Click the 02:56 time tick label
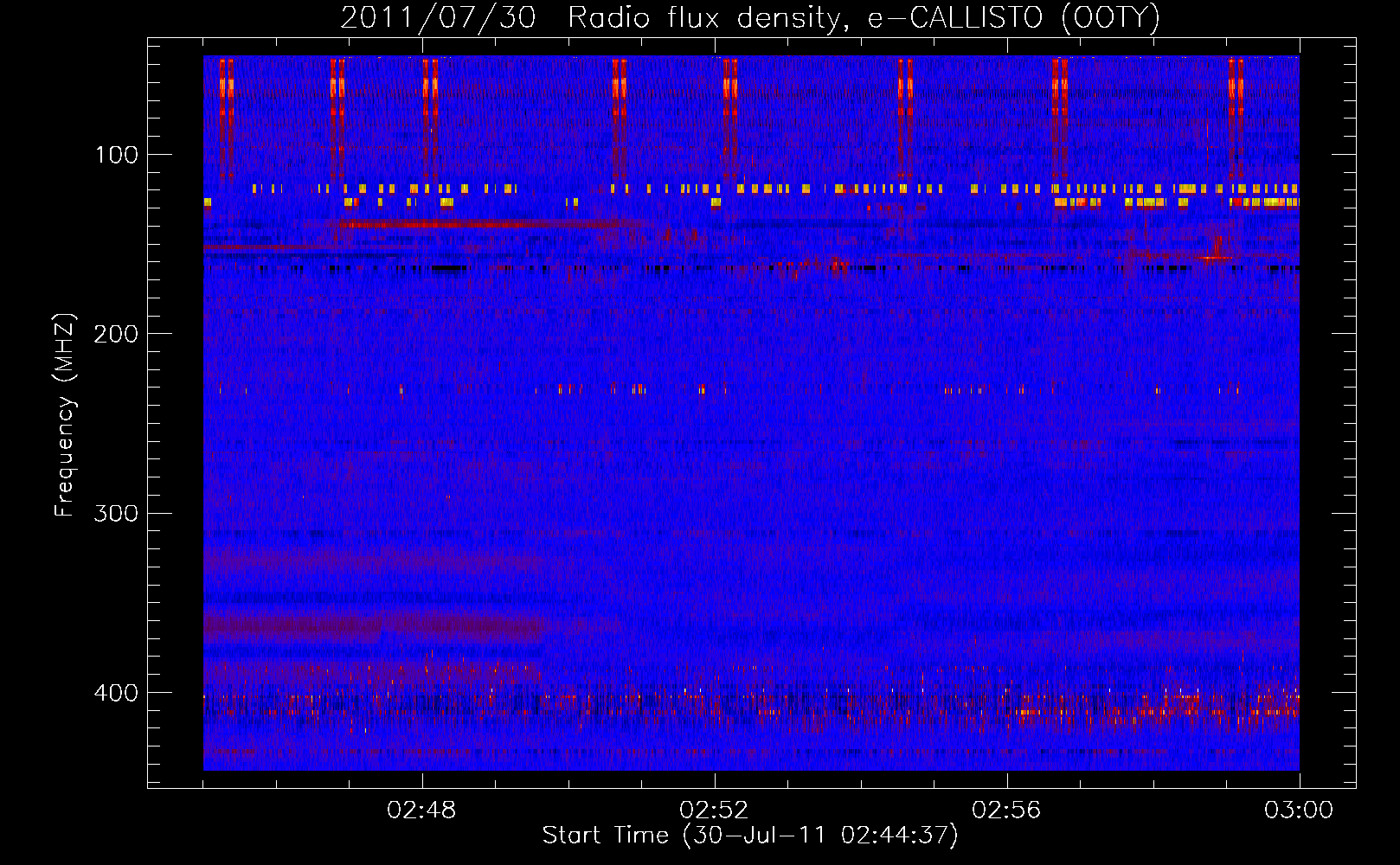This screenshot has height=865, width=1400. pyautogui.click(x=1006, y=811)
